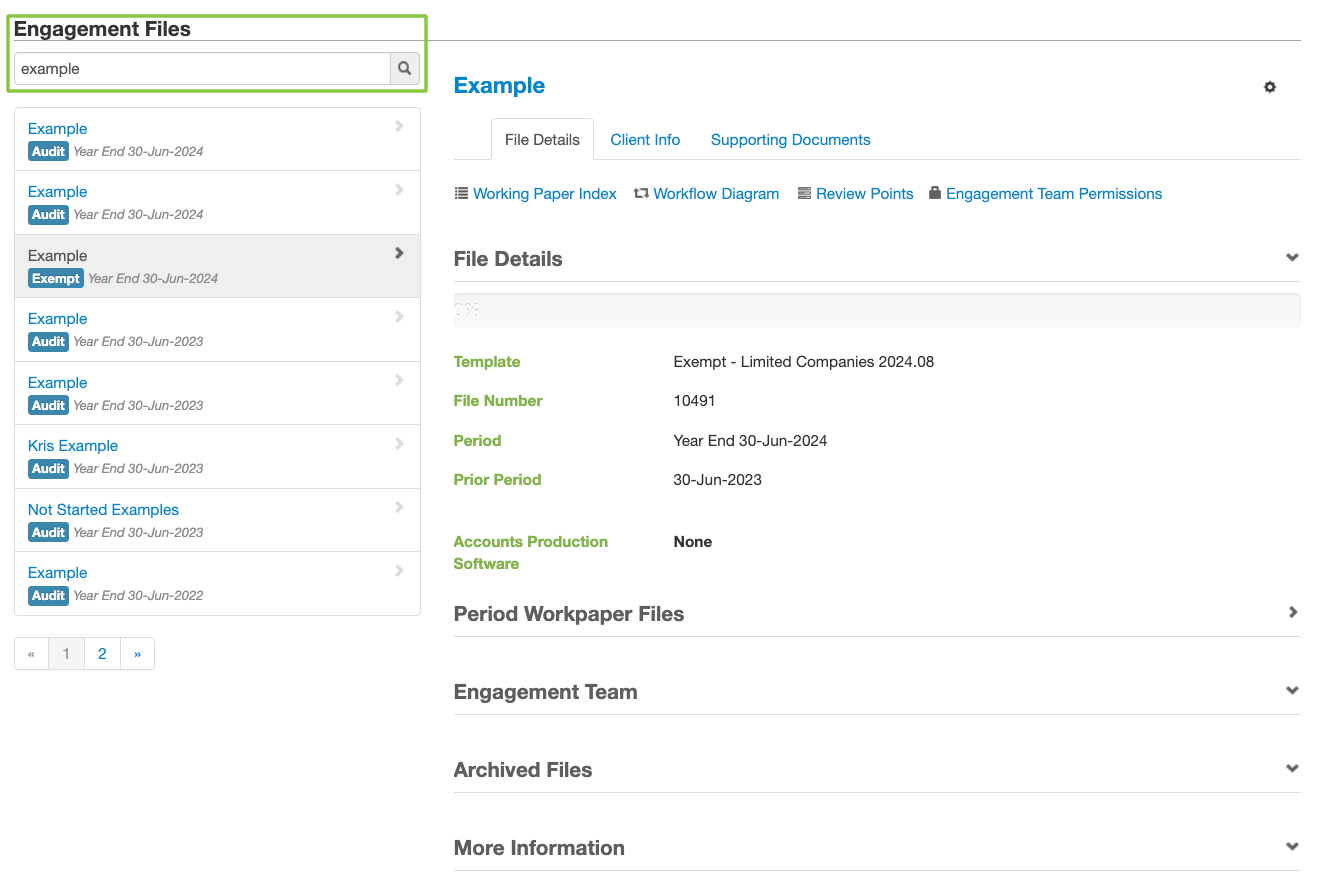
Task: Expand the Period Workpaper Files chevron
Action: pyautogui.click(x=1293, y=612)
